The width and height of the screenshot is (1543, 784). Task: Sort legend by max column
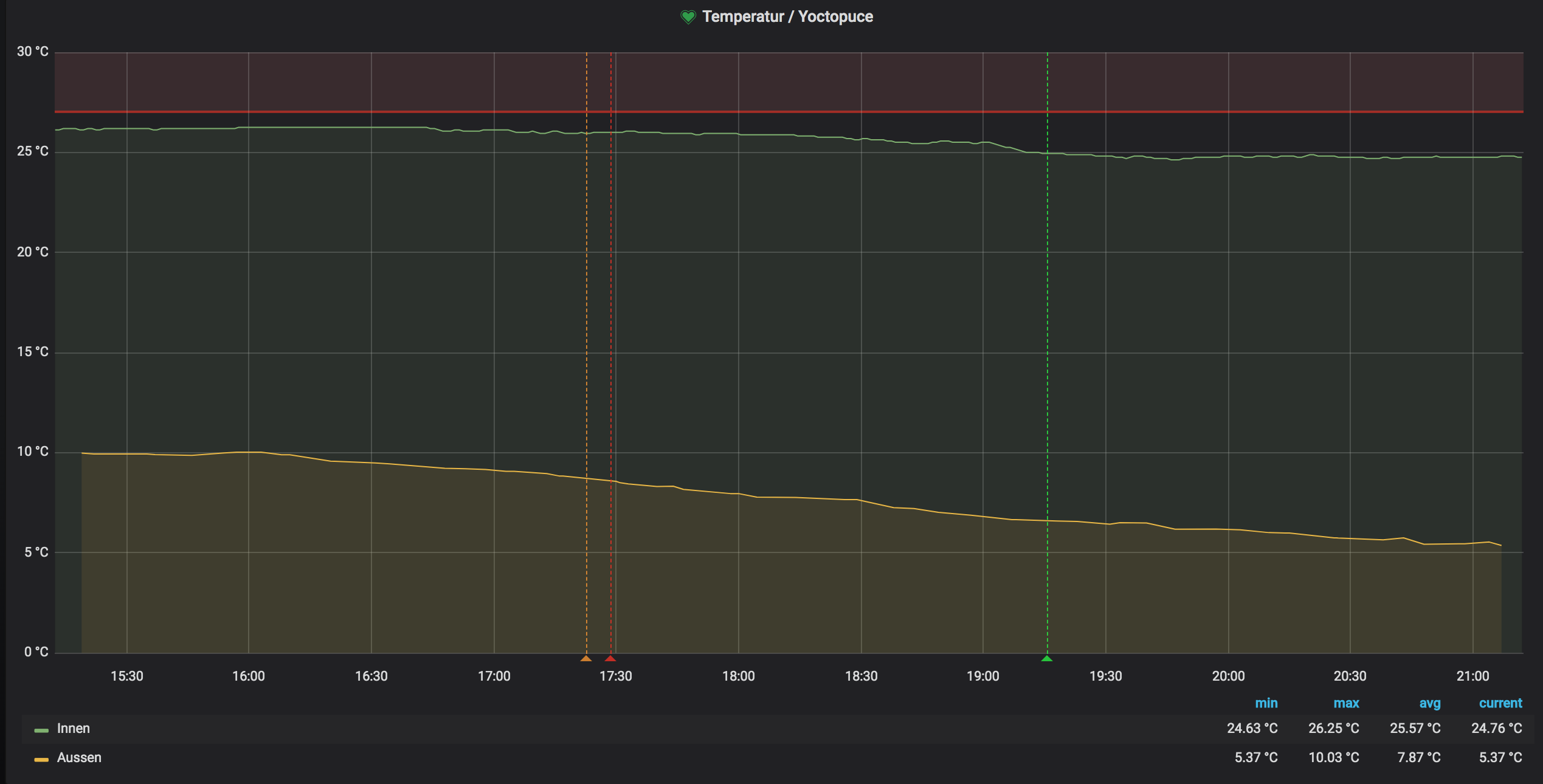[1346, 703]
